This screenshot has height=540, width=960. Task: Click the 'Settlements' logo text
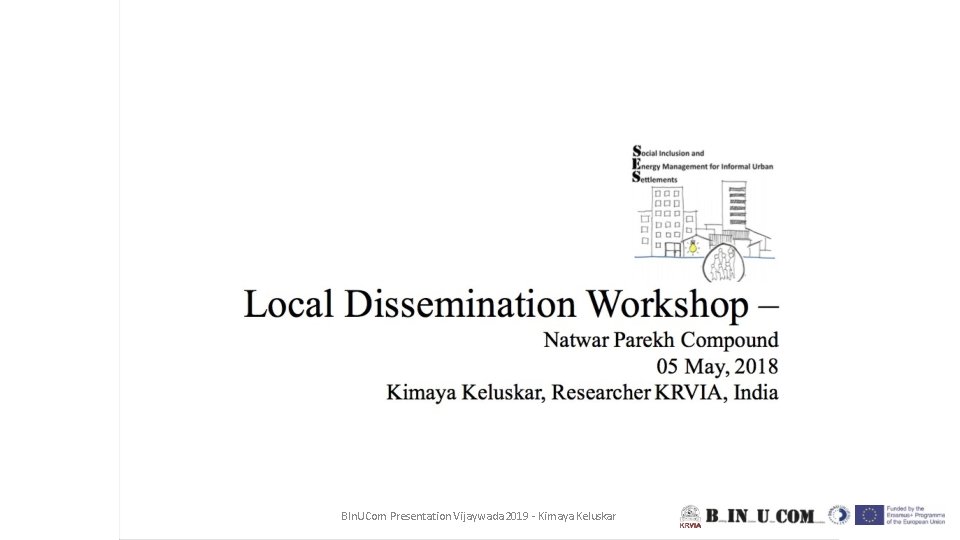[654, 178]
